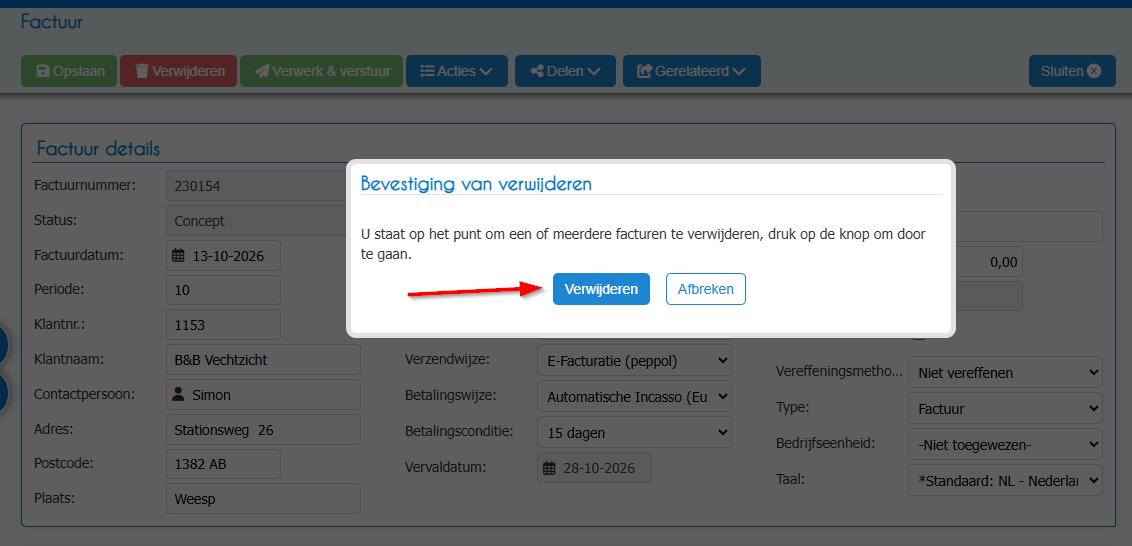Open the Type dropdown showing Factuur

[1006, 409]
